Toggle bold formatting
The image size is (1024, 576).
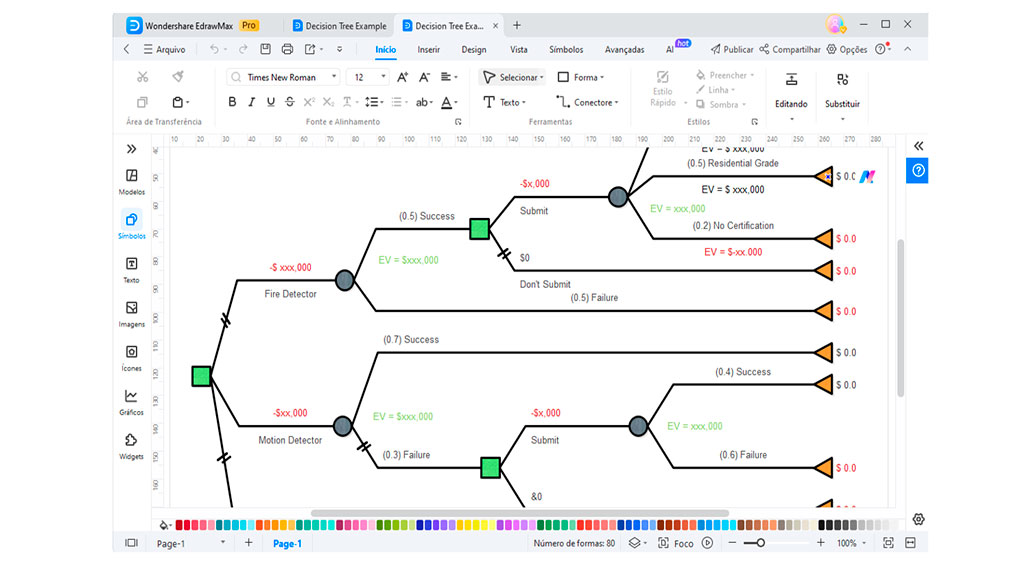coord(232,102)
